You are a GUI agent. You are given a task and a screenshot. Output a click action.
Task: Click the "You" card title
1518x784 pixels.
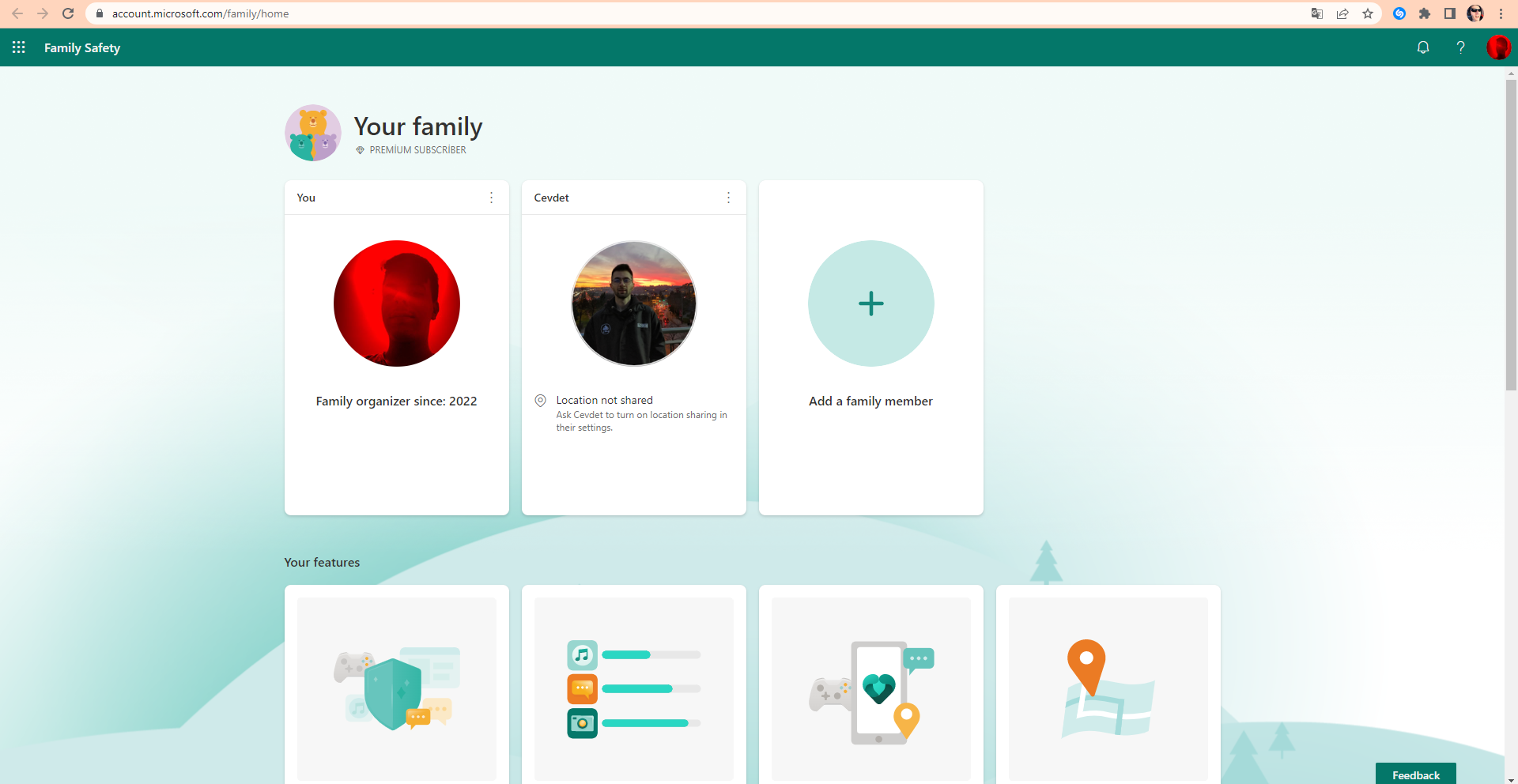pyautogui.click(x=306, y=198)
